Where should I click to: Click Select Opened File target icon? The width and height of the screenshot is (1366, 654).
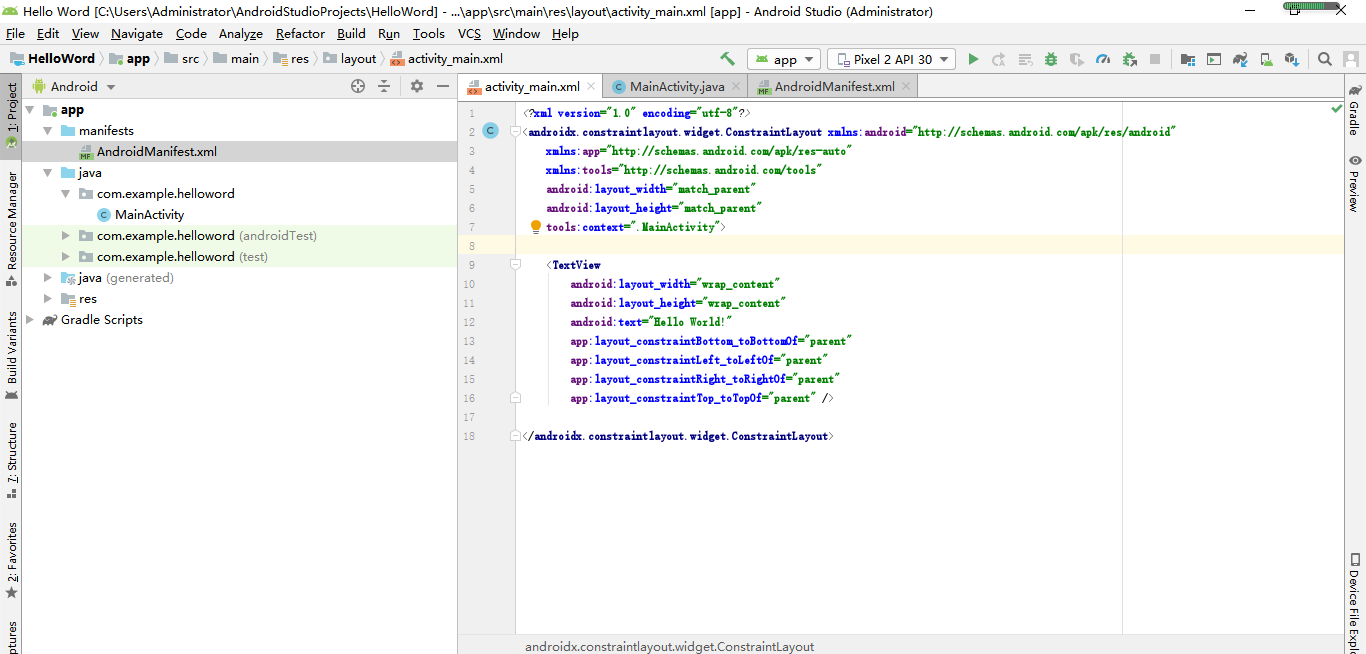[358, 86]
